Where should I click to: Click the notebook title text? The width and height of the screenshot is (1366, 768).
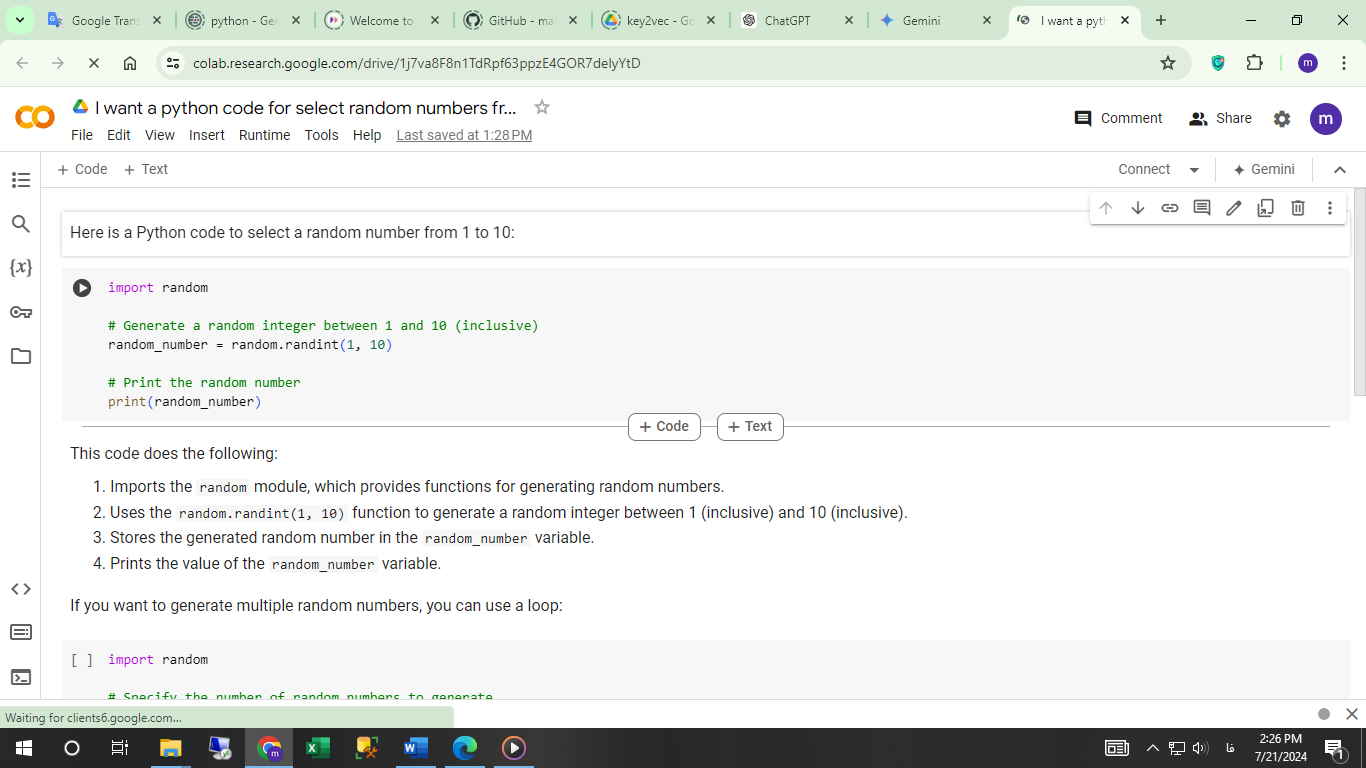click(x=306, y=108)
